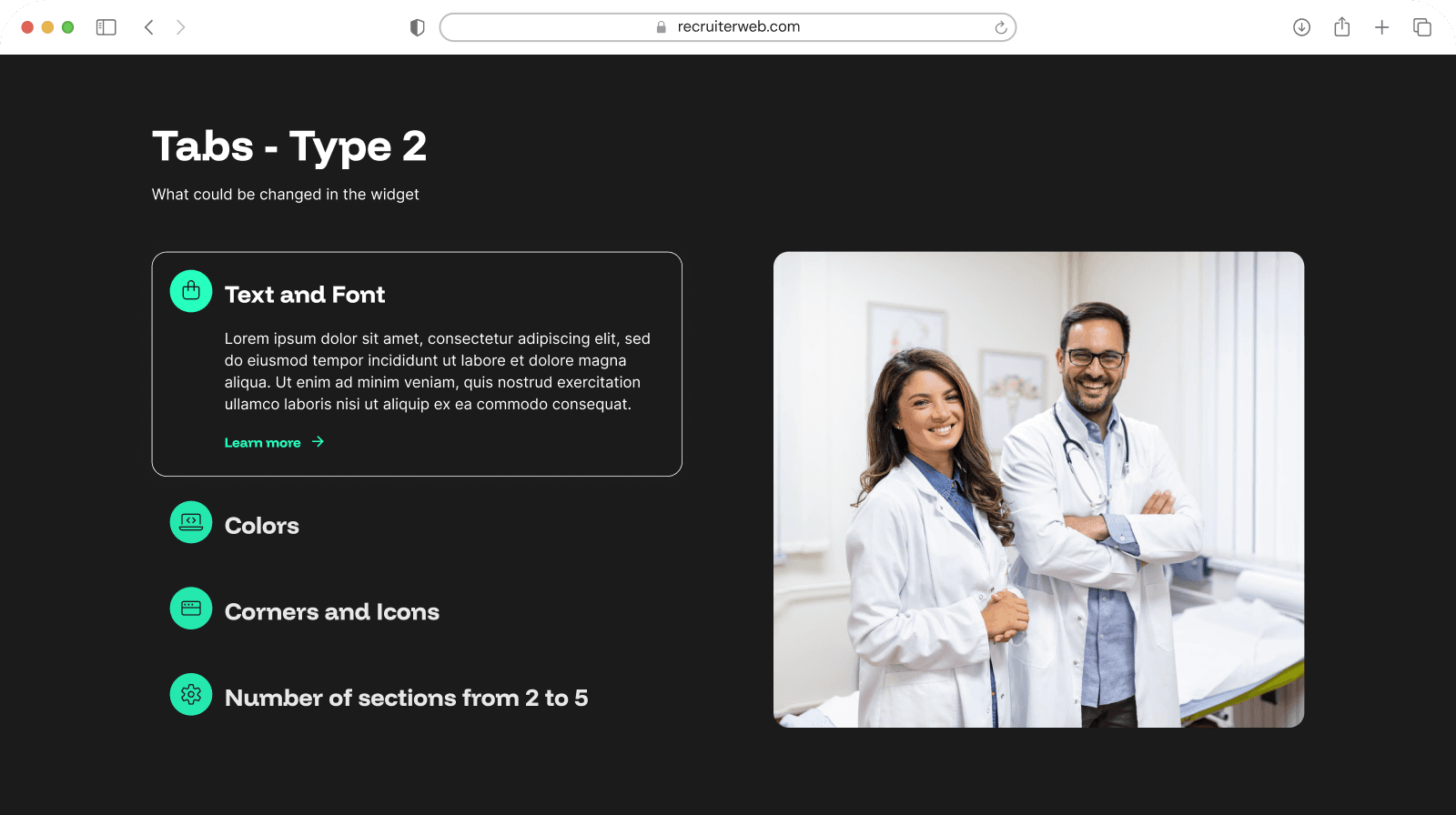Show the tab overview
The width and height of the screenshot is (1456, 815).
[1421, 27]
